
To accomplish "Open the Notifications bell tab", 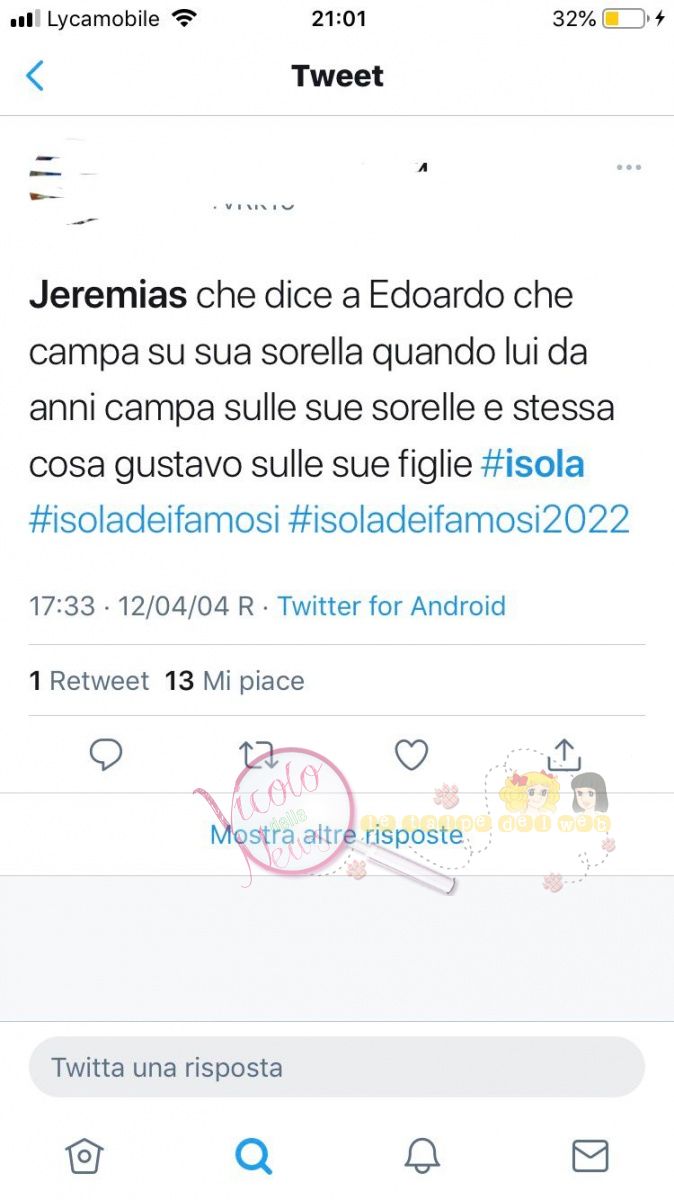I will pyautogui.click(x=422, y=1155).
